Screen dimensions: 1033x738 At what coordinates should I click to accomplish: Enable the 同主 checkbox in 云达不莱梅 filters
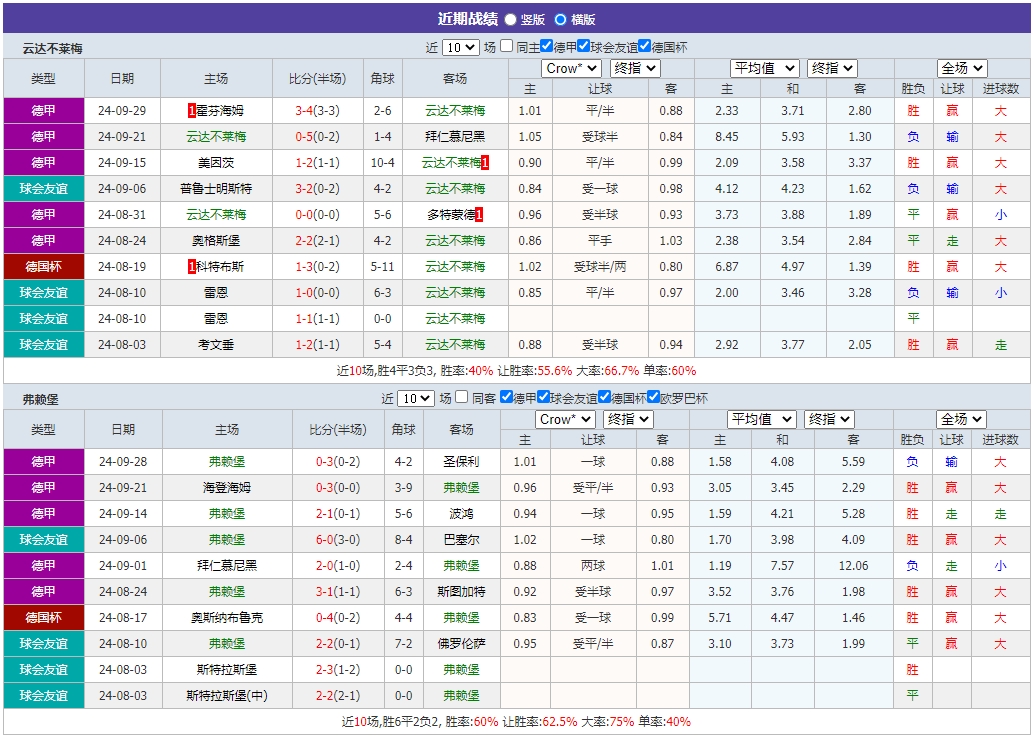504,48
